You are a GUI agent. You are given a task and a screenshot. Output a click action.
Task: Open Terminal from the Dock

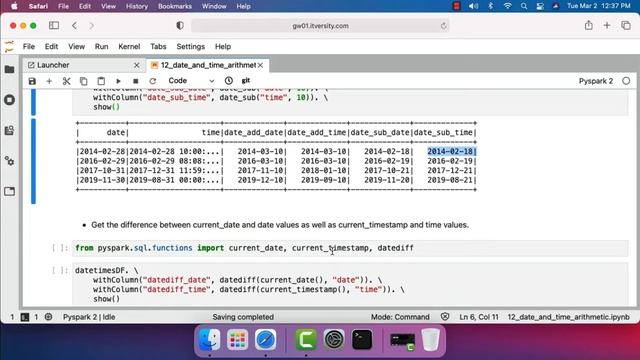pos(362,340)
